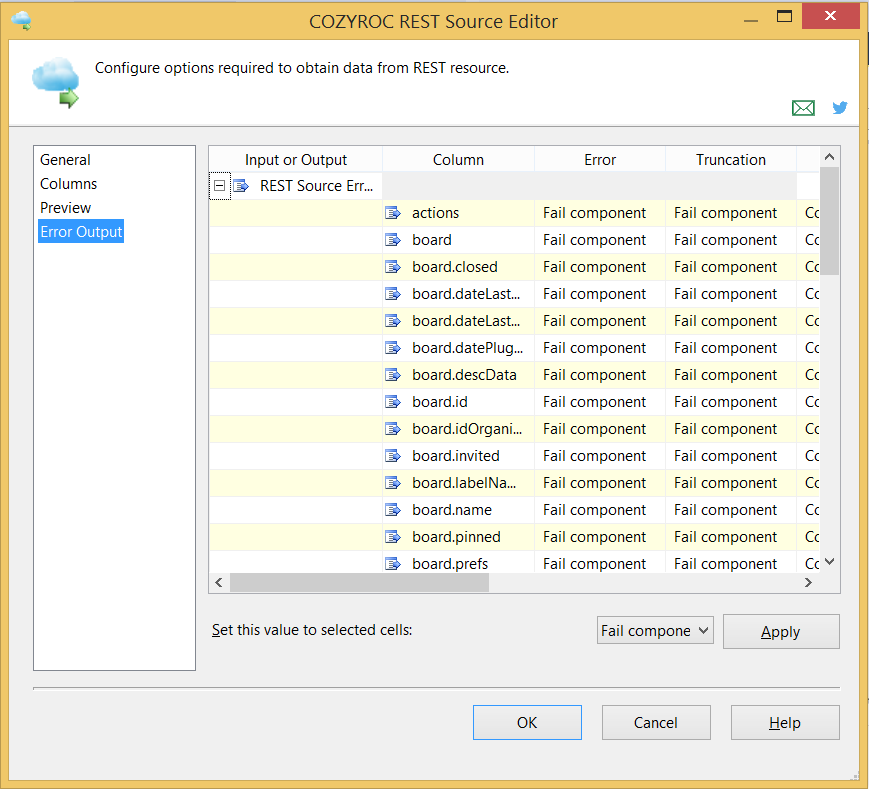Select the Error cell for board.invited

(600, 456)
